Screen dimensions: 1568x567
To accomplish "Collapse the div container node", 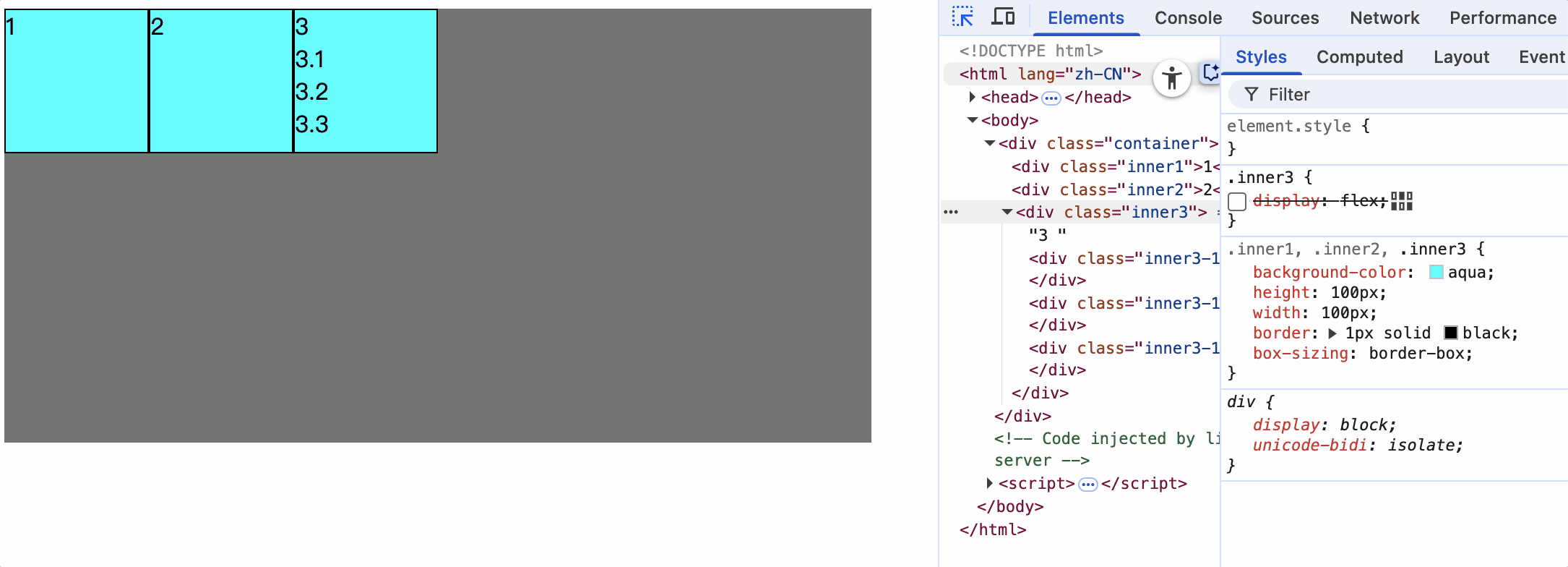I will 990,143.
